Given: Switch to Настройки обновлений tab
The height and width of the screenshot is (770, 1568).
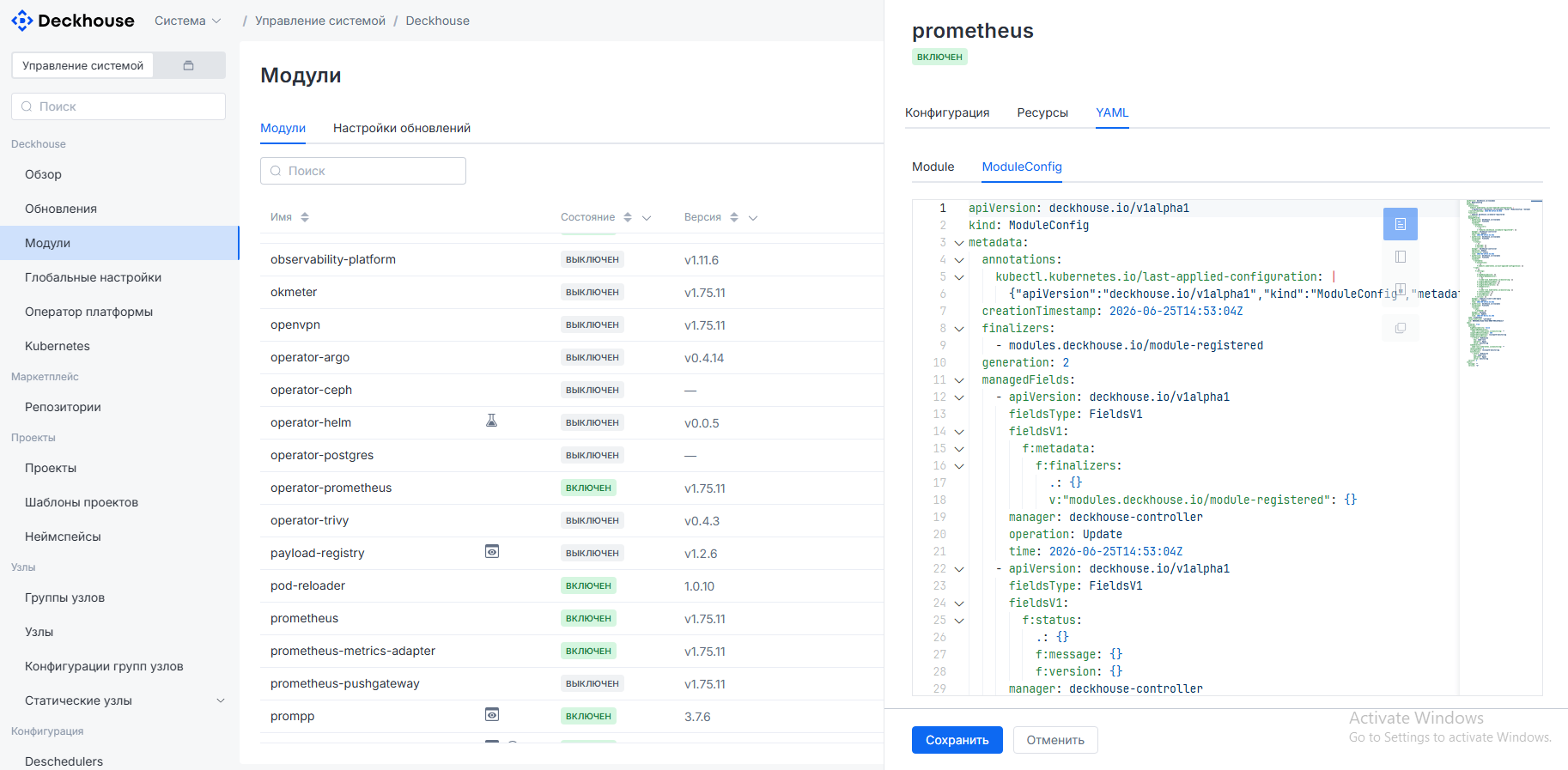Looking at the screenshot, I should (402, 128).
